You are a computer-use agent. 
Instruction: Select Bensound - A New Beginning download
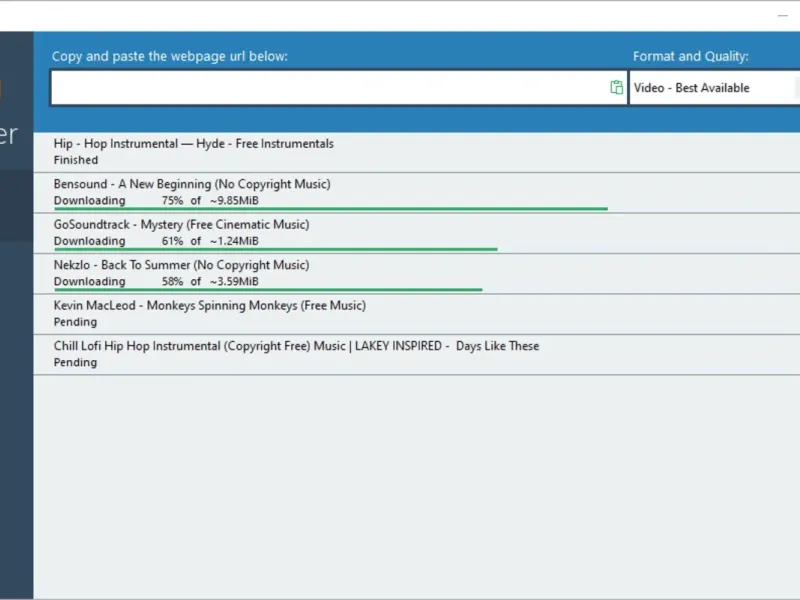[192, 184]
